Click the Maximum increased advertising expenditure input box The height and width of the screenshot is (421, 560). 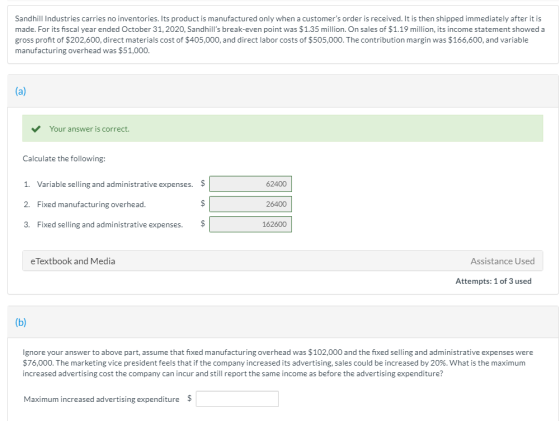(237, 399)
